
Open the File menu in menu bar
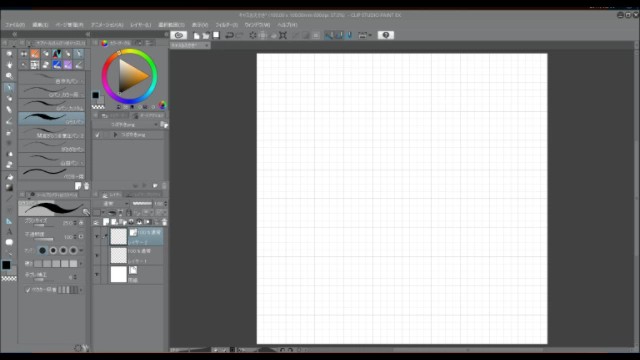click(16, 25)
